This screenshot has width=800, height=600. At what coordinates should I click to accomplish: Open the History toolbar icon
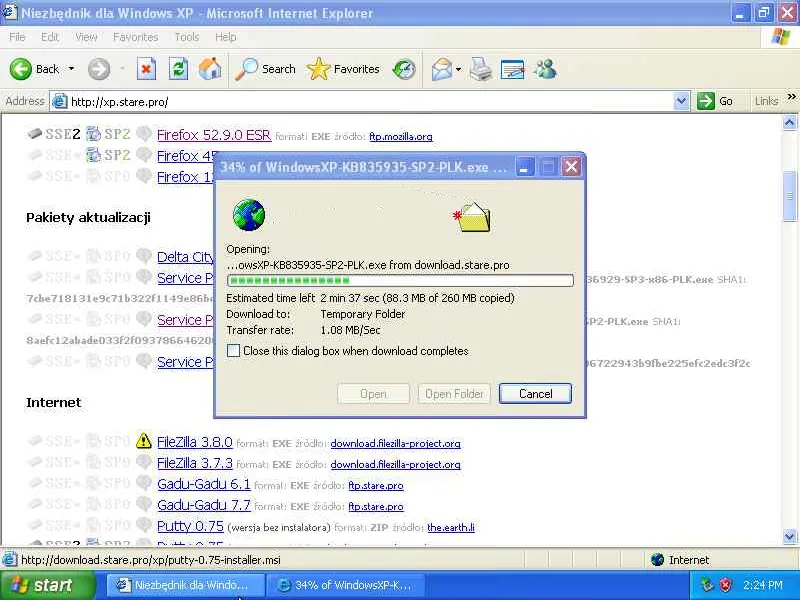point(404,69)
